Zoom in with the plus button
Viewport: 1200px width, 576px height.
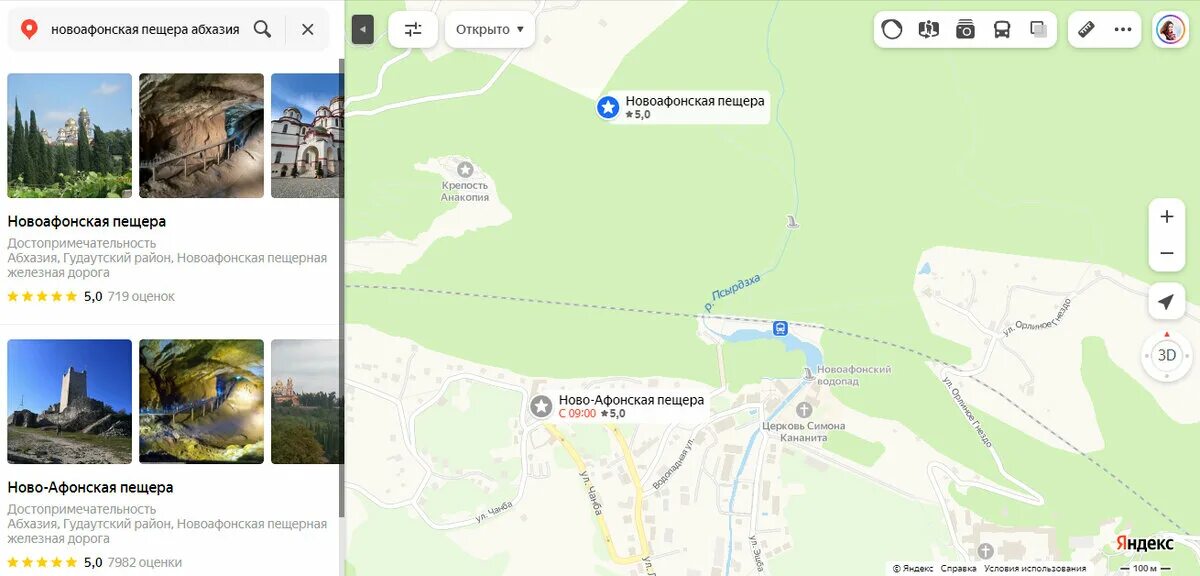(x=1166, y=216)
